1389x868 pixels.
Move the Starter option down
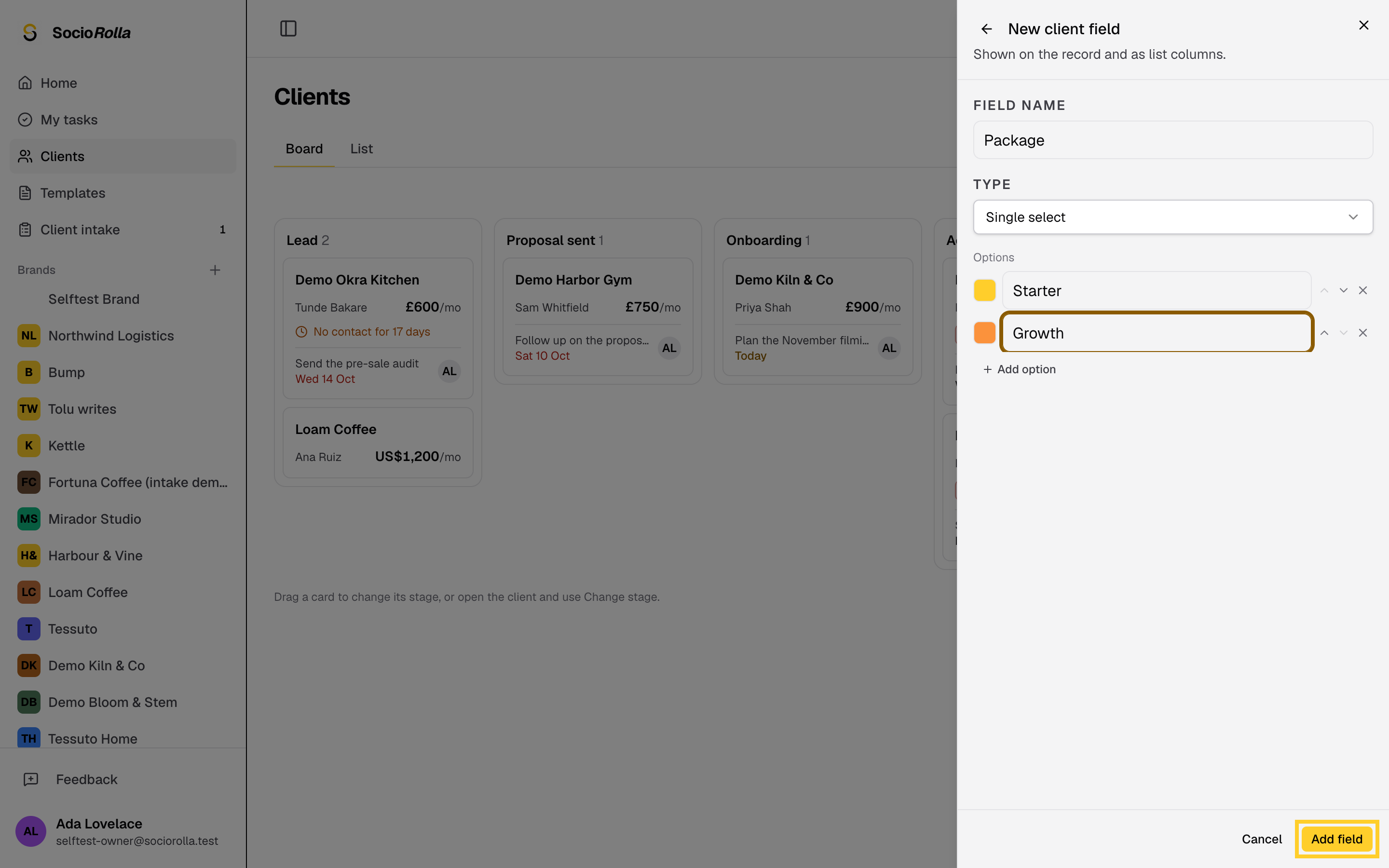tap(1343, 290)
